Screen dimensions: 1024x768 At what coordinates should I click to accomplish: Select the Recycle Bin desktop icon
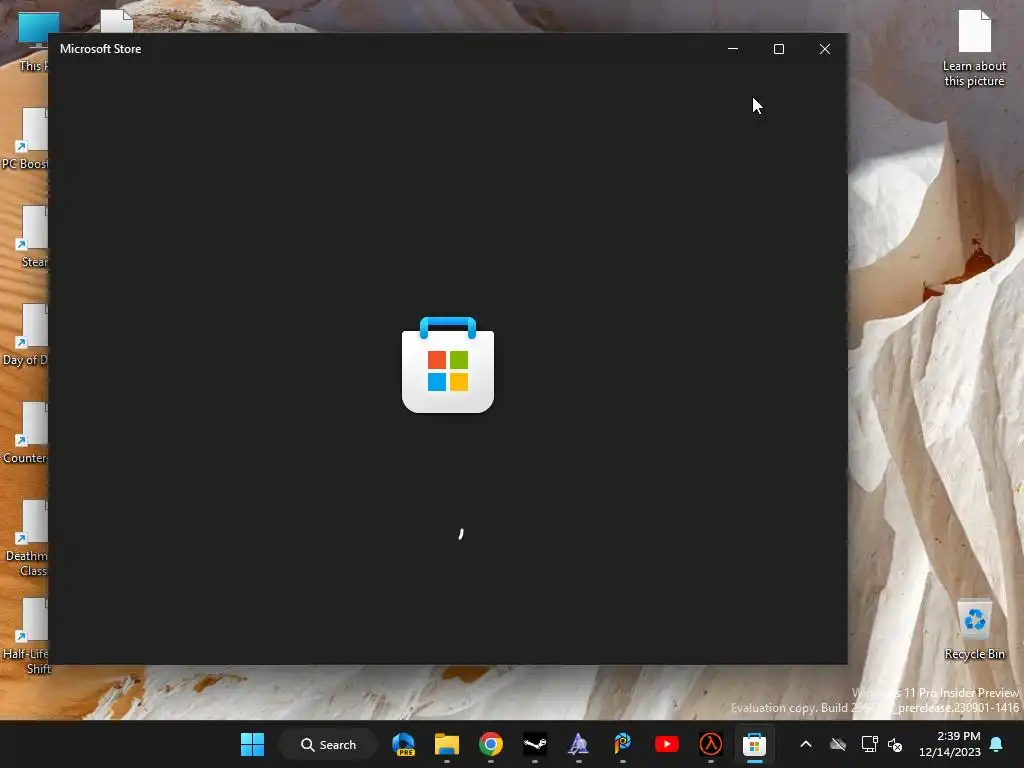(x=974, y=630)
